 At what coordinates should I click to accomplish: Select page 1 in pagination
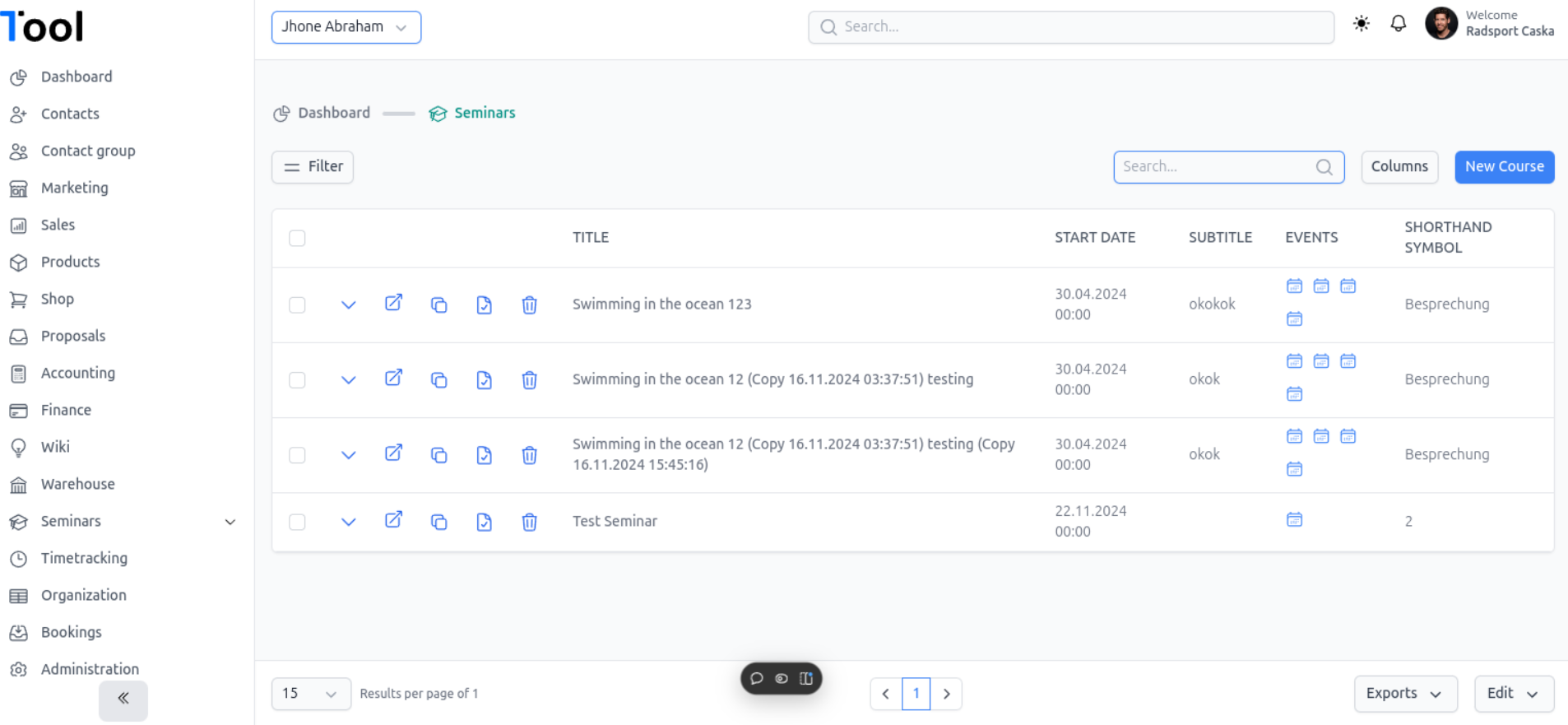pyautogui.click(x=916, y=694)
